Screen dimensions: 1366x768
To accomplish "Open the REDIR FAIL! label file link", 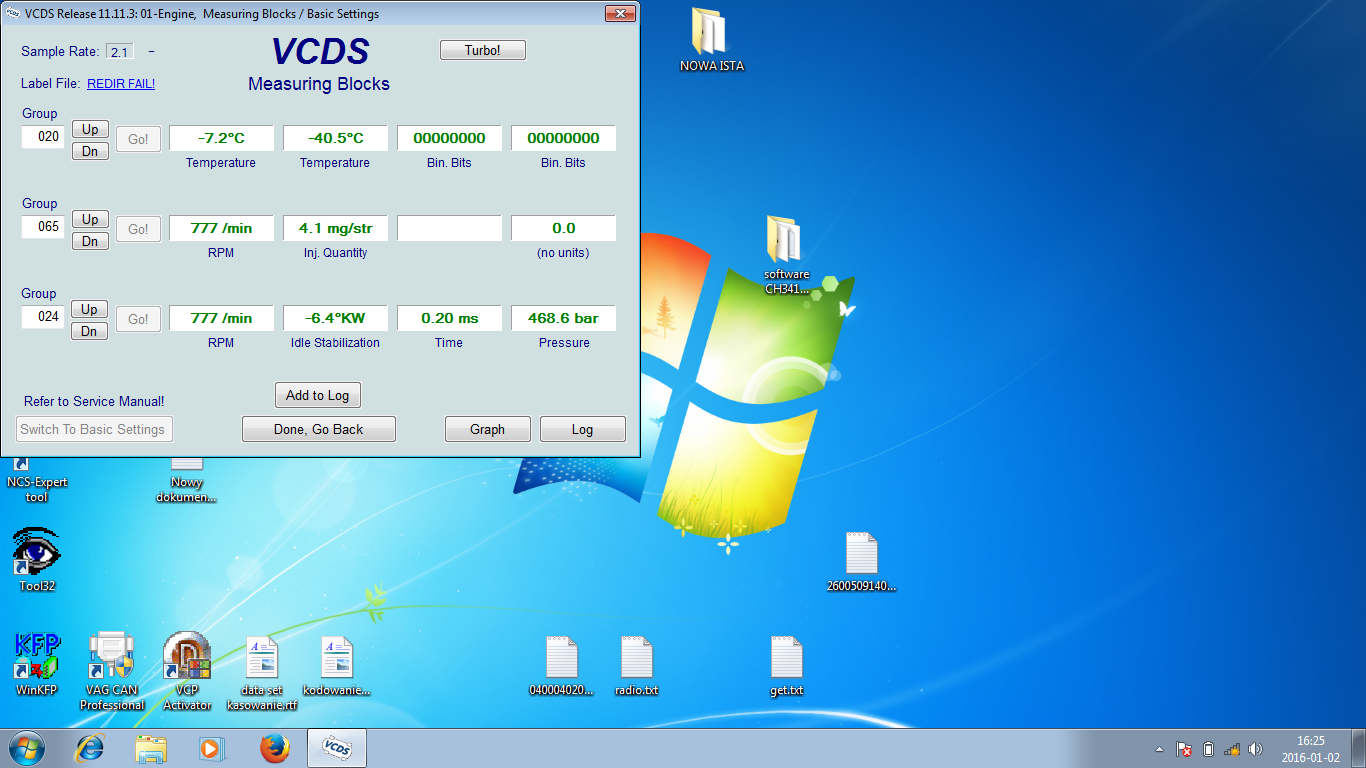I will pos(121,84).
